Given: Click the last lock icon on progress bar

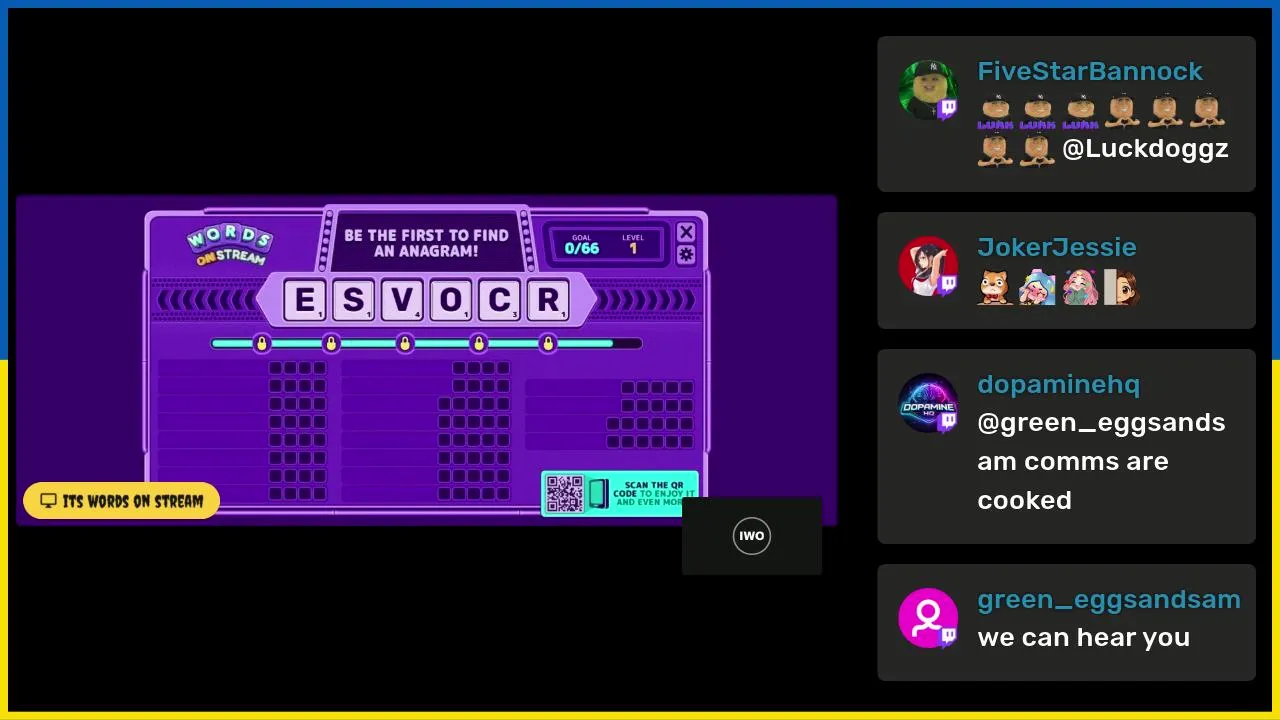Looking at the screenshot, I should point(547,344).
